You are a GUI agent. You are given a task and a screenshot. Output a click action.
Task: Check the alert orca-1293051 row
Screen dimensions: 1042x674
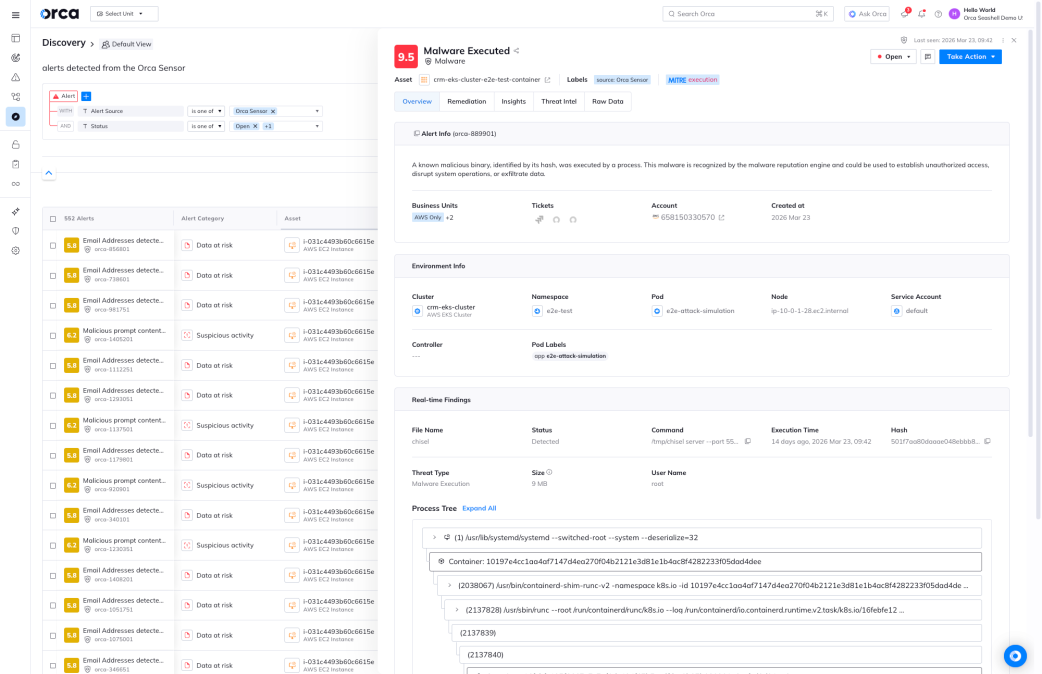[x=53, y=395]
